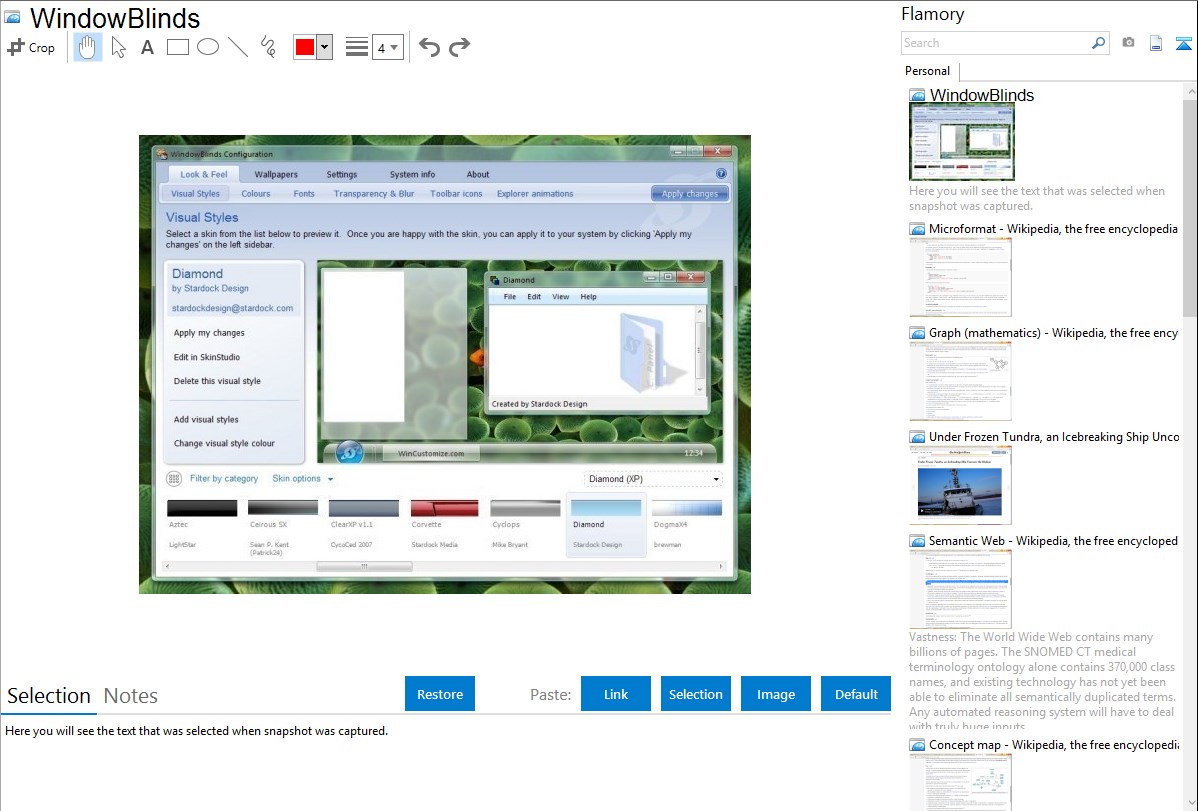Capture snapshot with camera icon
The height and width of the screenshot is (811, 1198).
[1128, 43]
